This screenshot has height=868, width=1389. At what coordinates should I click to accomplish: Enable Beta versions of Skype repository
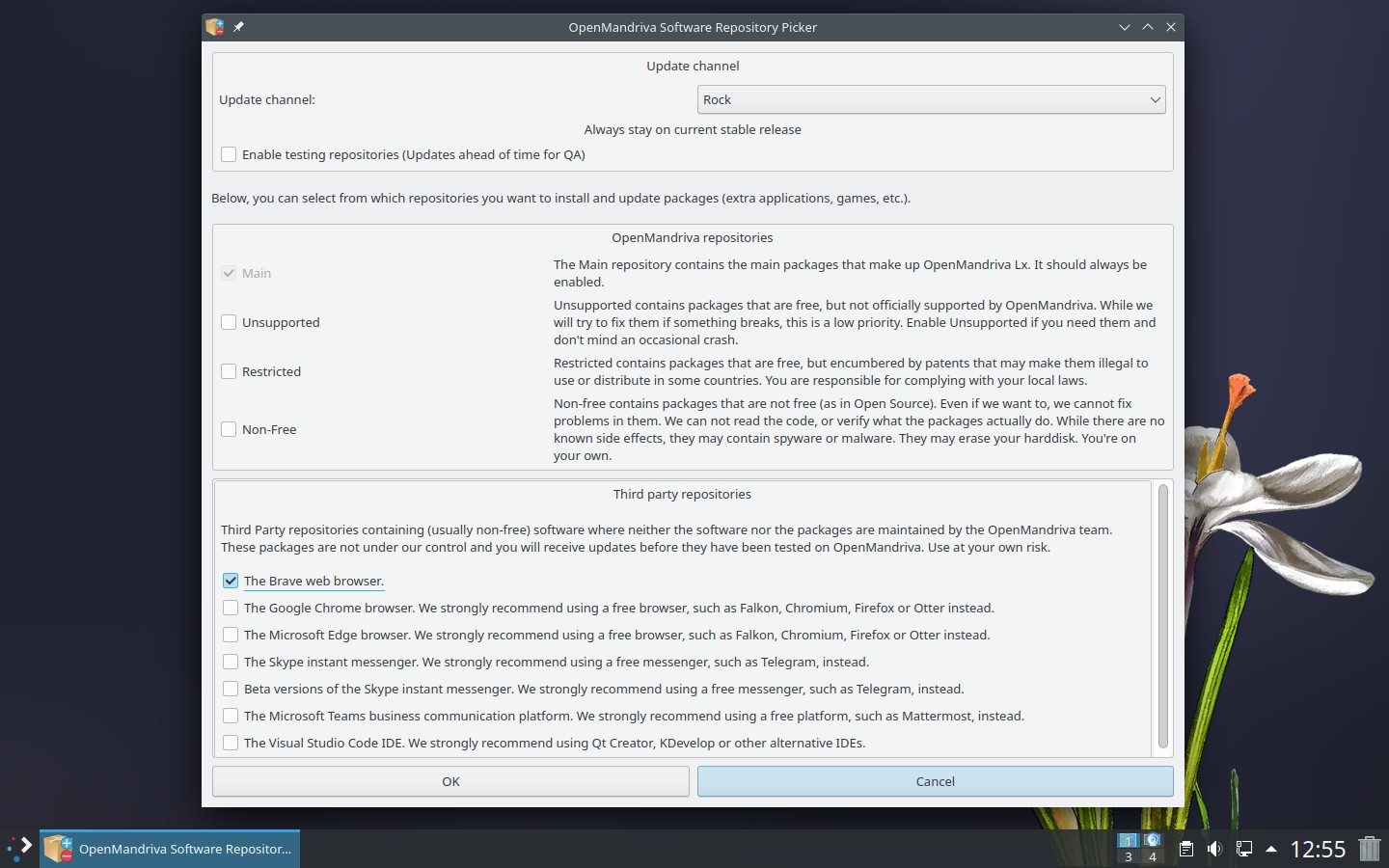[x=231, y=689]
